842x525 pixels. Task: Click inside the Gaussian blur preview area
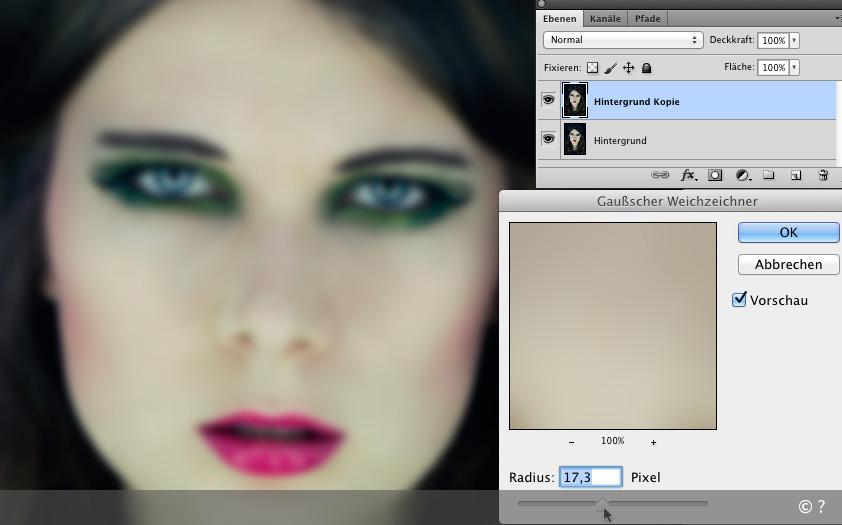(613, 326)
